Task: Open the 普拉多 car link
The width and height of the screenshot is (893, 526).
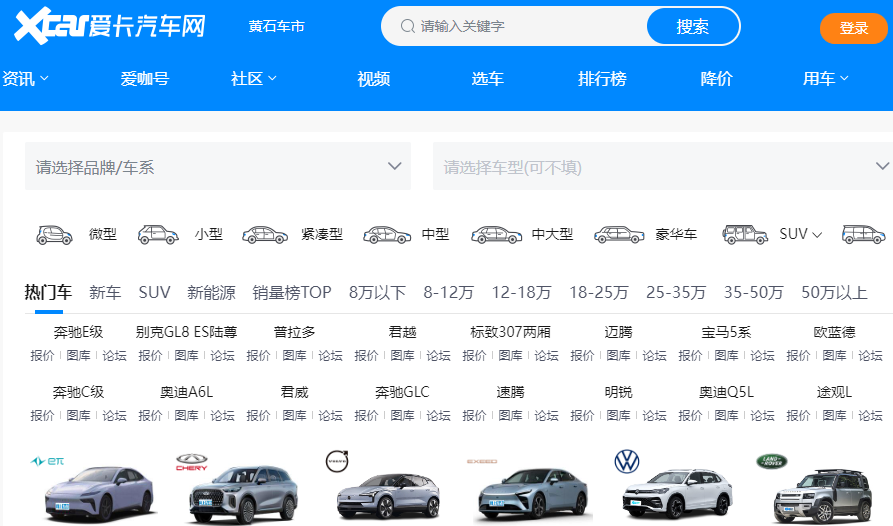Action: click(294, 332)
